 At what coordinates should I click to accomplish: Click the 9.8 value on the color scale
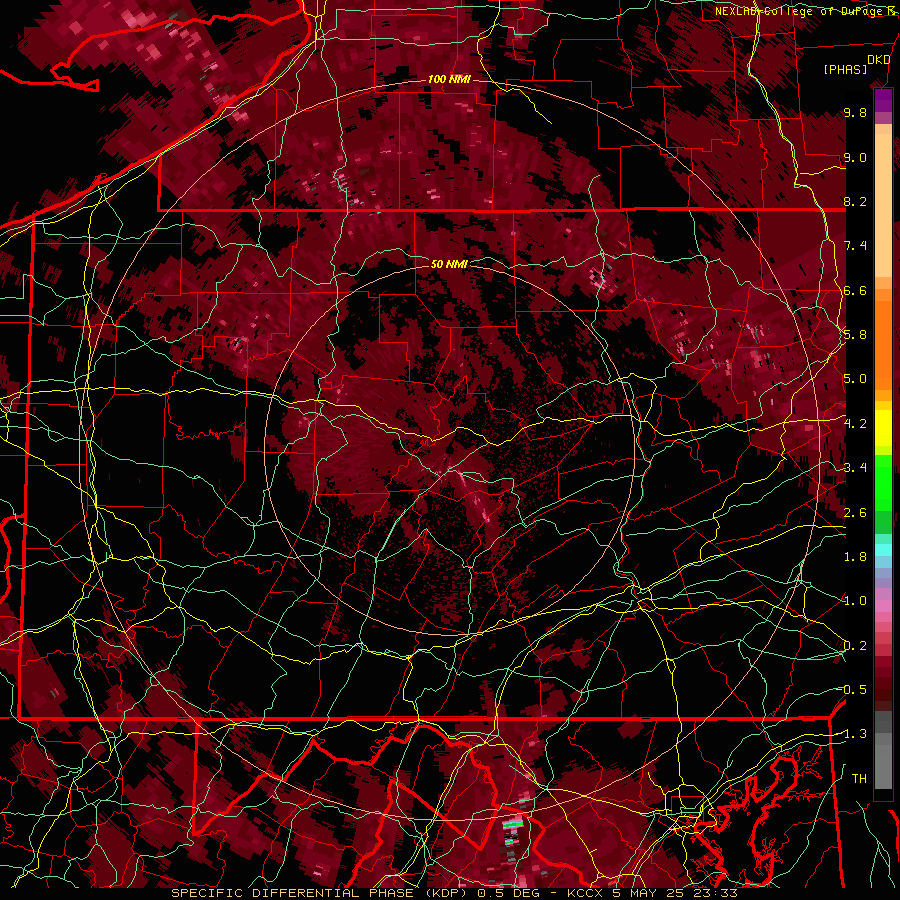tap(855, 112)
